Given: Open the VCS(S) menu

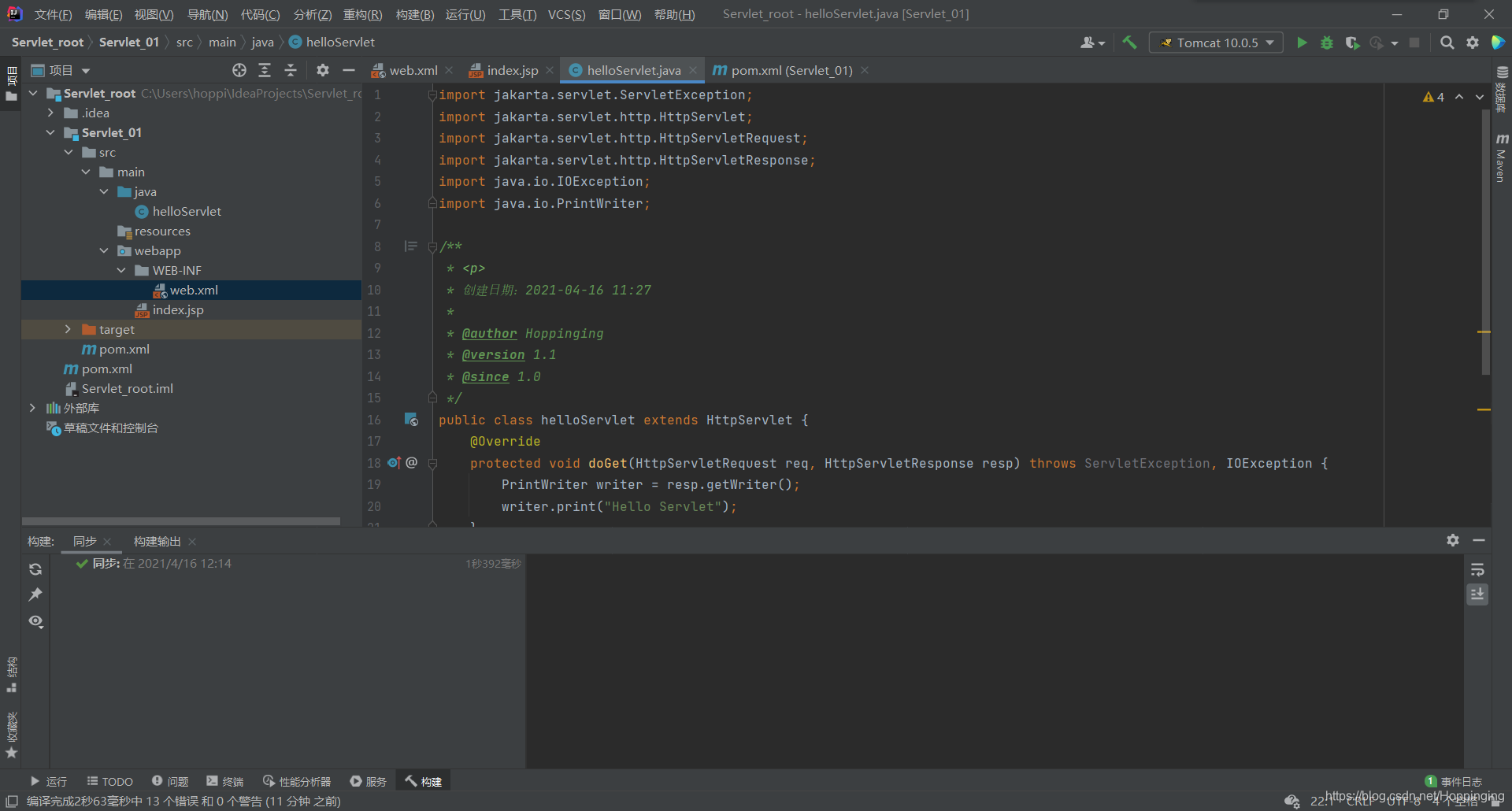Looking at the screenshot, I should pyautogui.click(x=566, y=14).
